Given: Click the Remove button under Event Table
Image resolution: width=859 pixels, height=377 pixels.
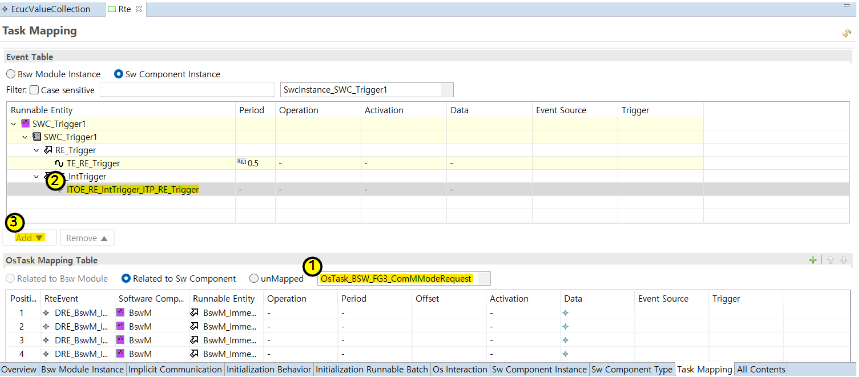Looking at the screenshot, I should [87, 238].
